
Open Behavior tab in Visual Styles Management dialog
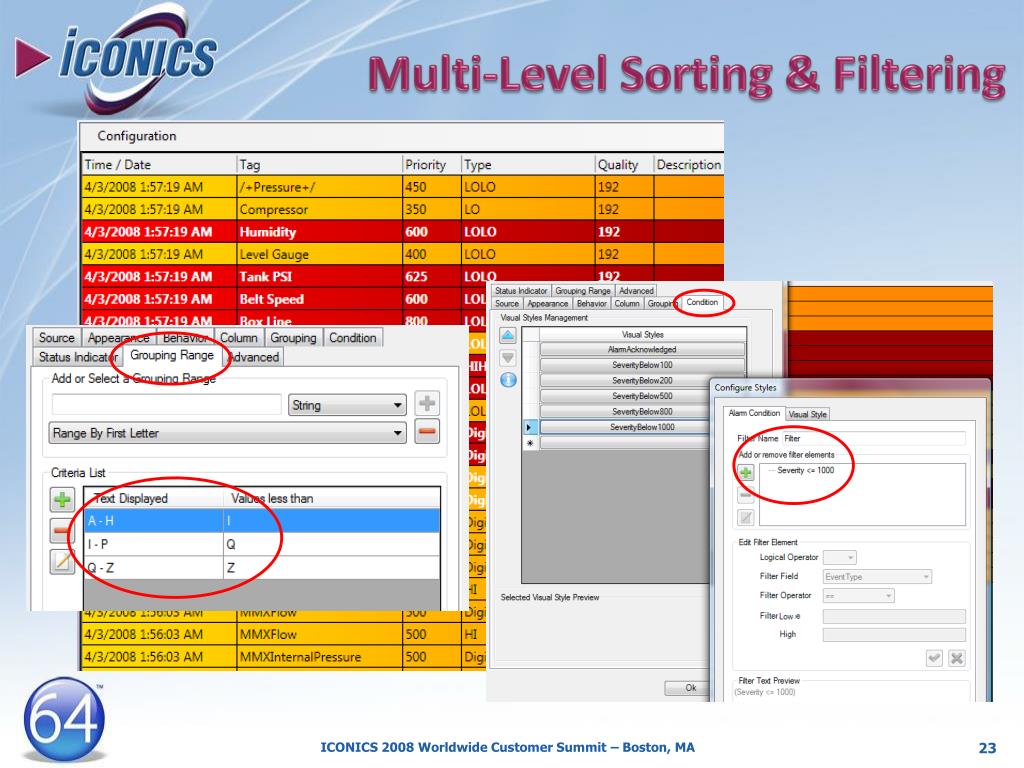pos(592,304)
